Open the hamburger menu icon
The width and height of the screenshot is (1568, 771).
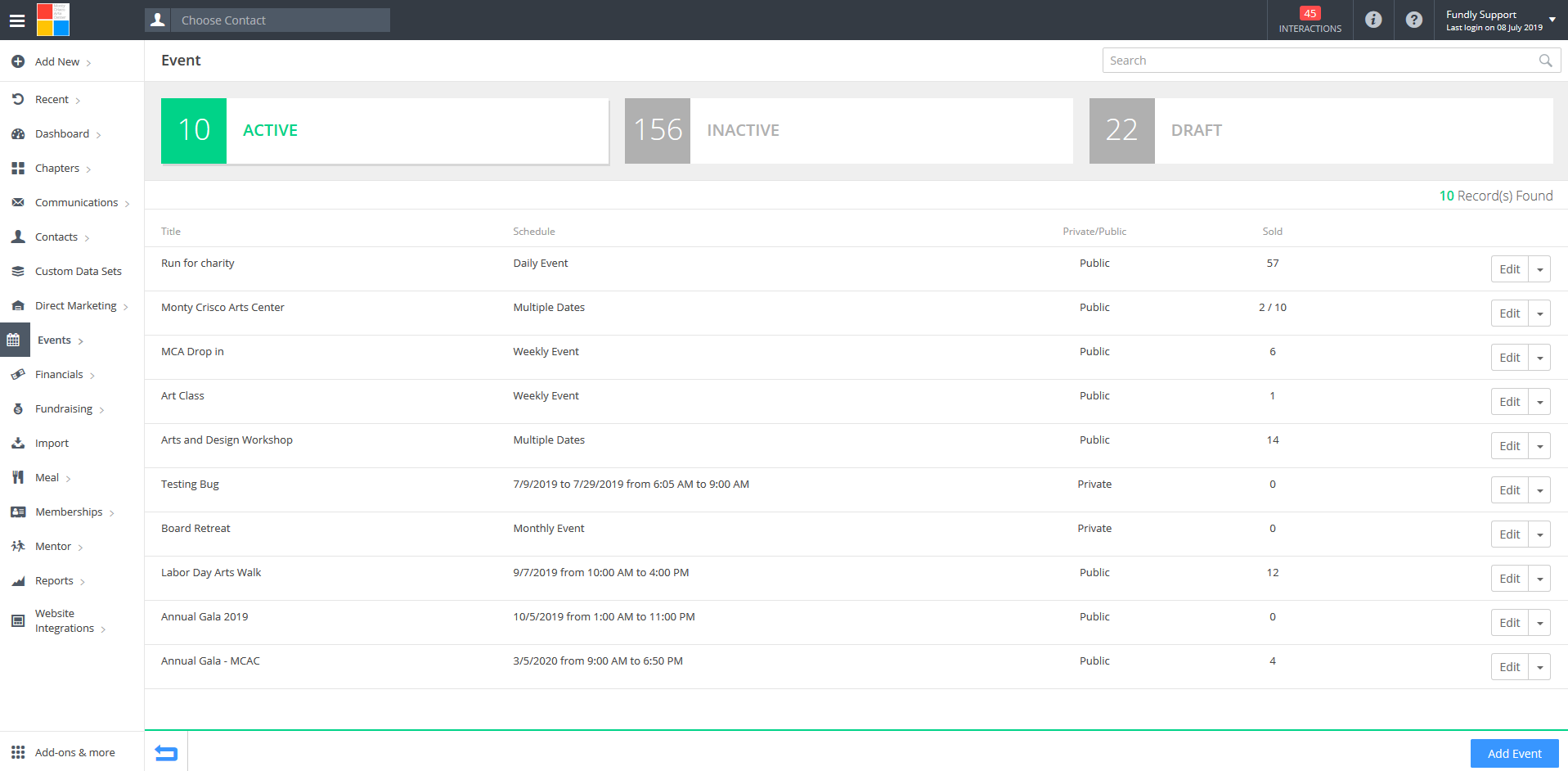click(x=16, y=20)
